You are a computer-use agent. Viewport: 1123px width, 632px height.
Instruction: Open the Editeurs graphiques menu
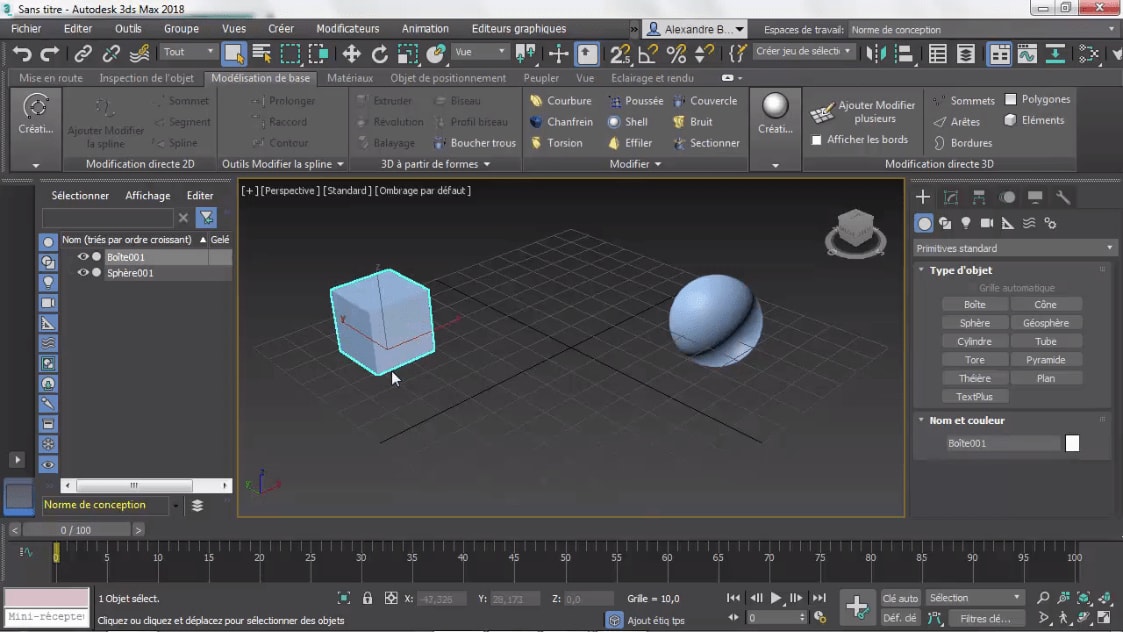pos(519,29)
